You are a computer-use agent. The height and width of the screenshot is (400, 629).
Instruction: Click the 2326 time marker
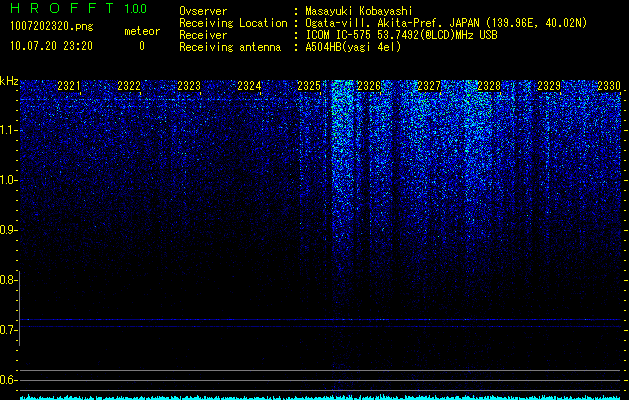(x=369, y=85)
